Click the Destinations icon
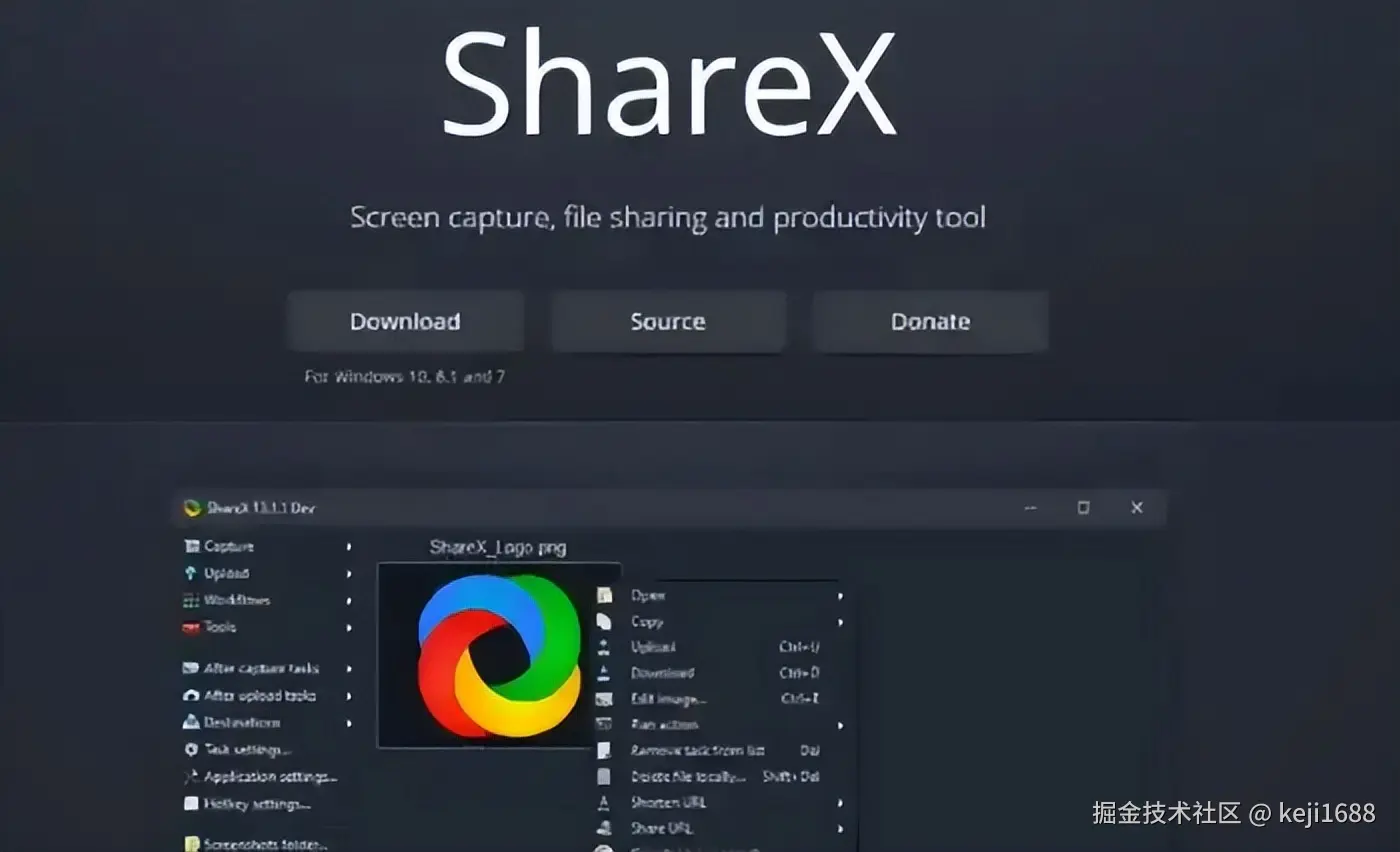Image resolution: width=1400 pixels, height=852 pixels. click(191, 722)
